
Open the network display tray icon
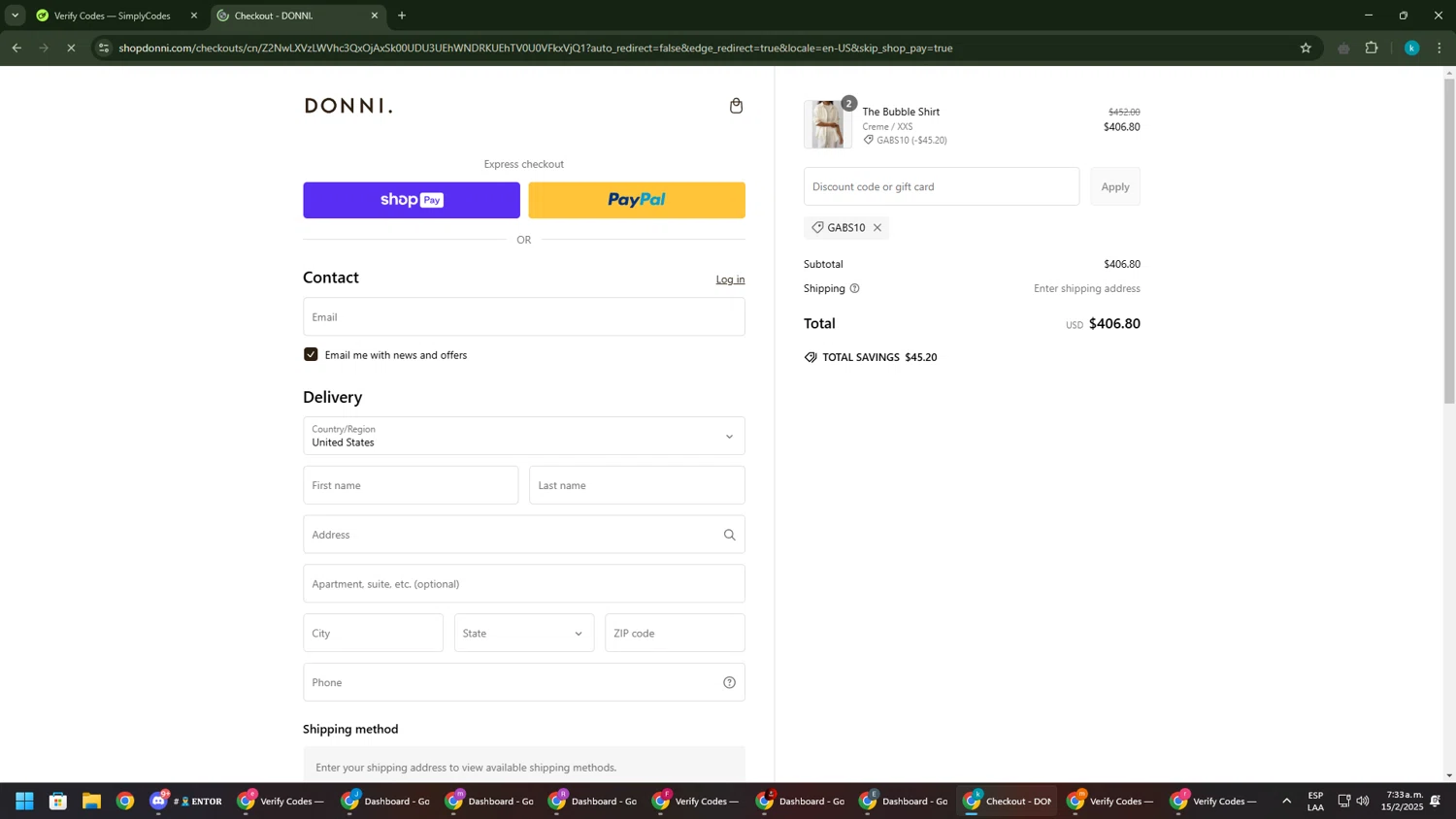click(x=1343, y=801)
